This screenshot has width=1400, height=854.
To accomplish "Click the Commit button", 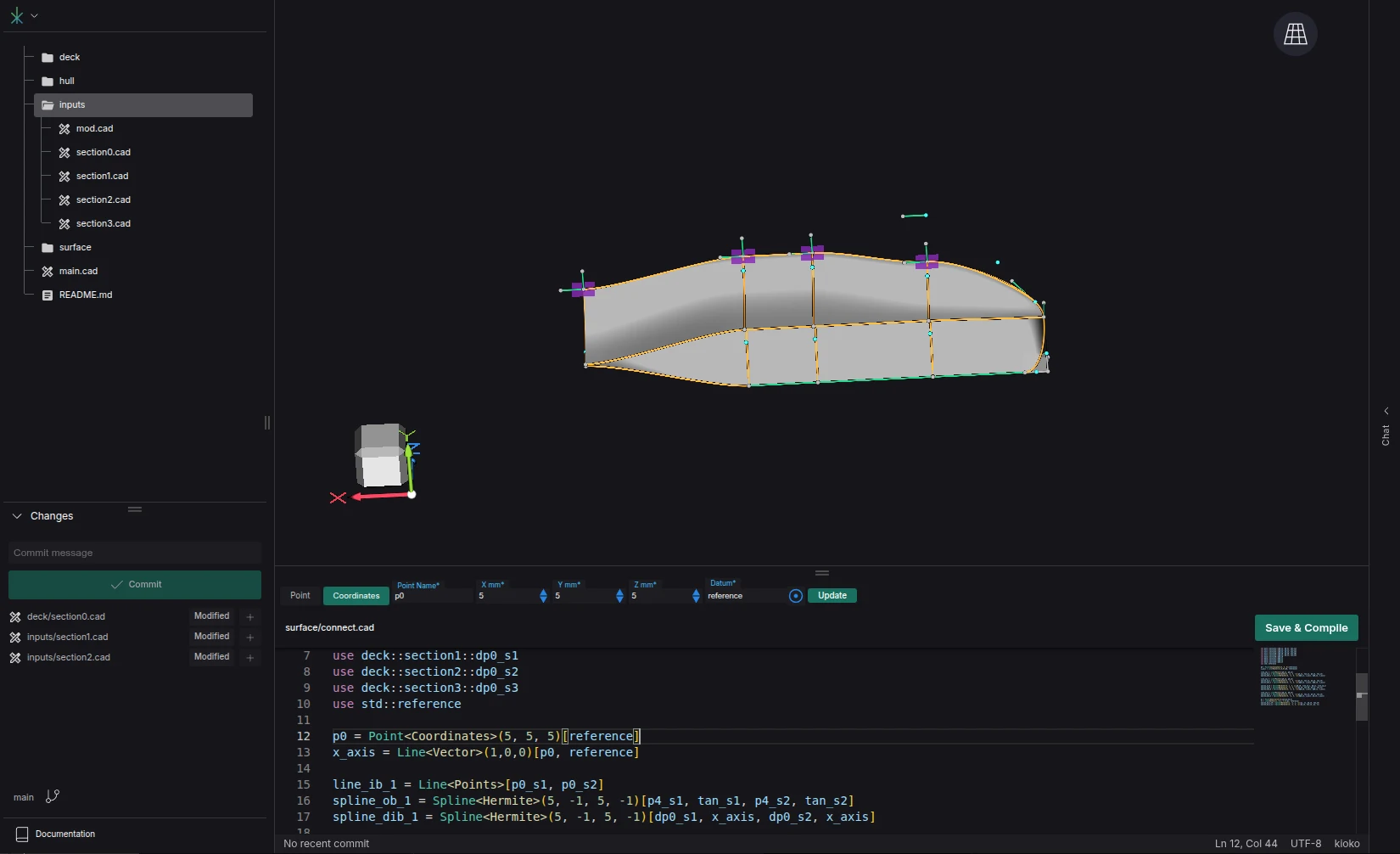I will tap(135, 585).
